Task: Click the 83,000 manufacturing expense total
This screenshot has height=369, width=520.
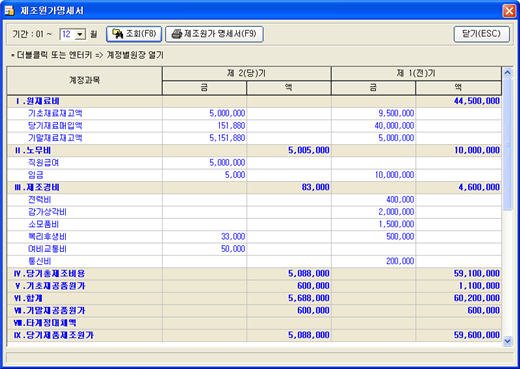Action: click(316, 187)
